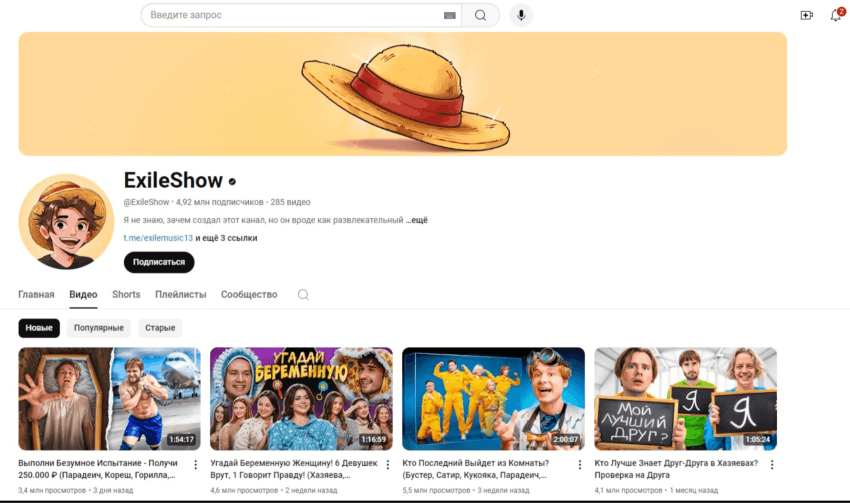Image resolution: width=850 pixels, height=503 pixels.
Task: Open the t.me/exilemusic13 link
Action: click(158, 238)
